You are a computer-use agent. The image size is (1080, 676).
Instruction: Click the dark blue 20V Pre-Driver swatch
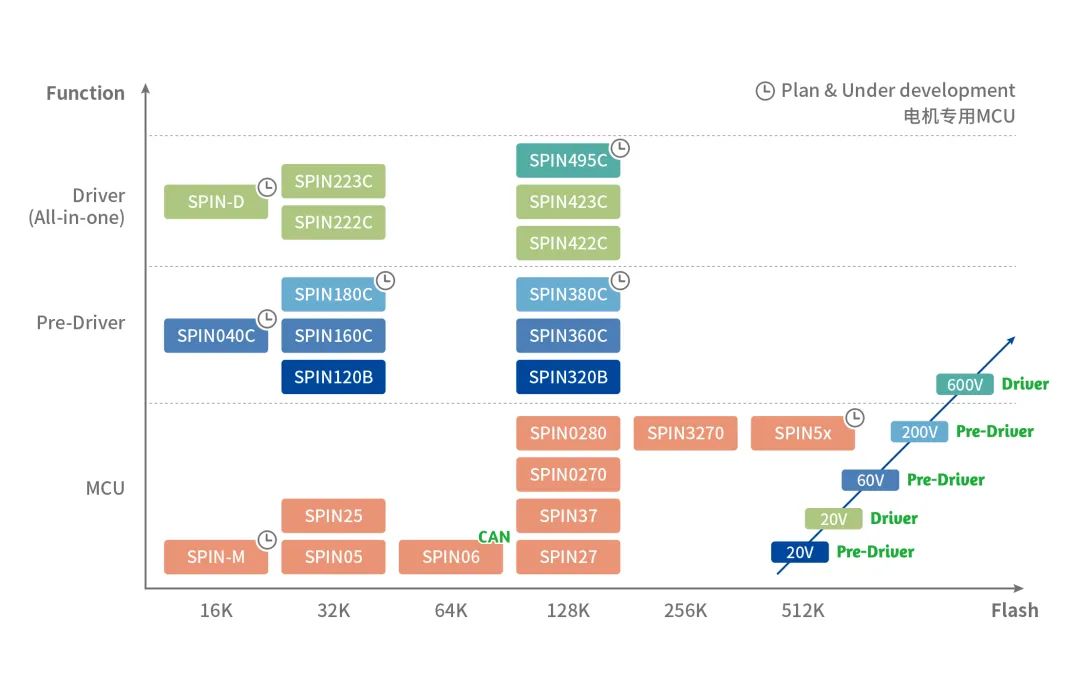tap(800, 552)
